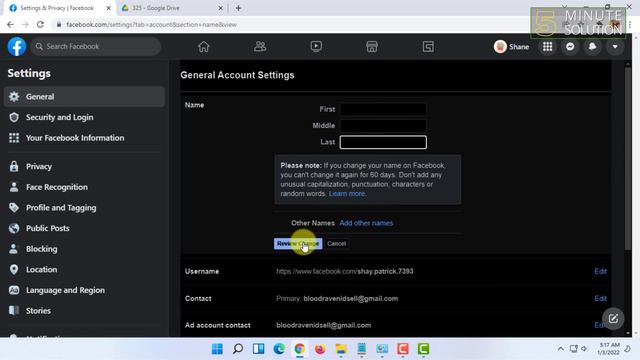This screenshot has width=640, height=360.
Task: Open Profile and Tagging settings
Action: click(x=84, y=208)
